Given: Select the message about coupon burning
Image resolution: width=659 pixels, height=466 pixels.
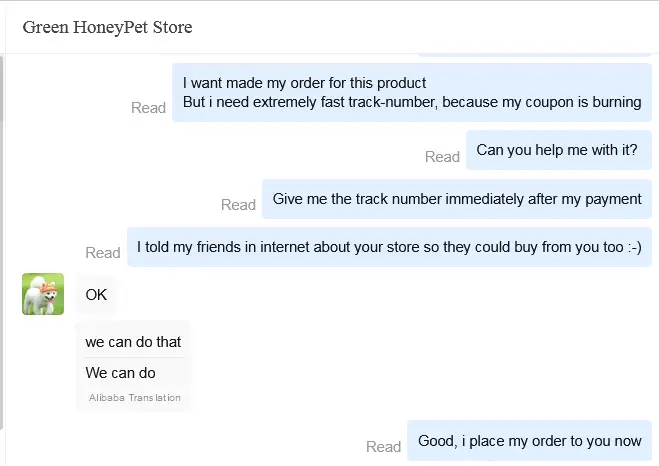Looking at the screenshot, I should 412,92.
